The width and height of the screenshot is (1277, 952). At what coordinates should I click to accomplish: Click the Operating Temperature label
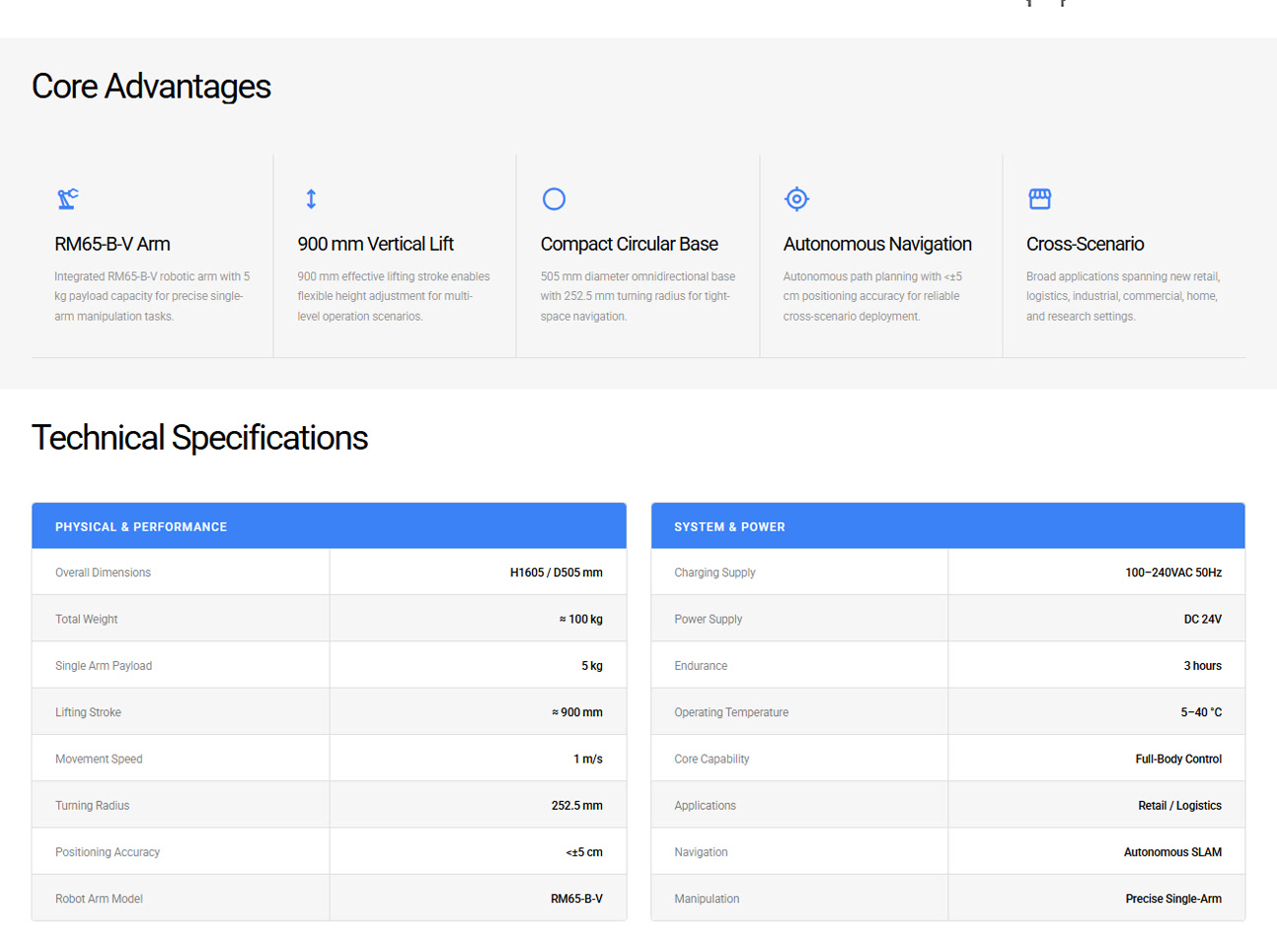[x=731, y=712]
